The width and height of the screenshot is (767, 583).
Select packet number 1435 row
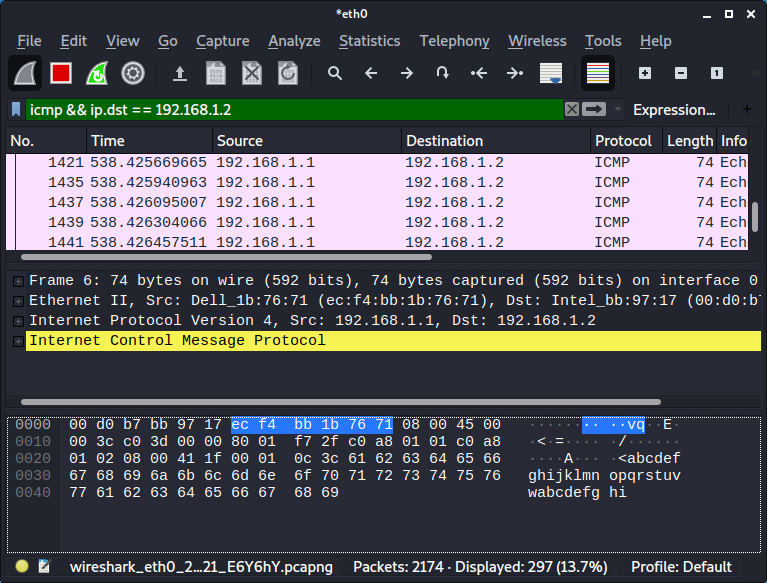coord(377,182)
